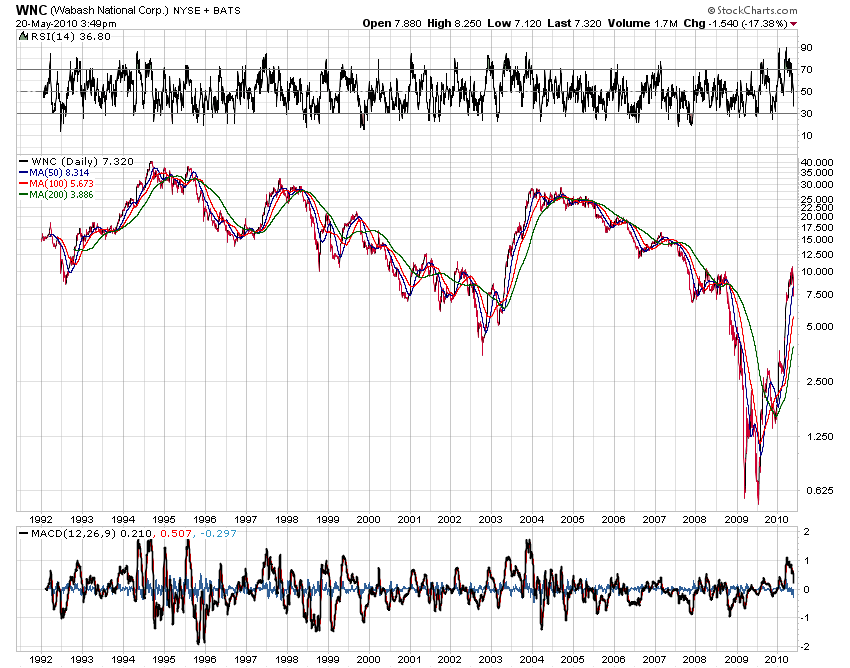The width and height of the screenshot is (850, 668).
Task: Click the WNC ticker symbol in the header
Action: [x=31, y=10]
